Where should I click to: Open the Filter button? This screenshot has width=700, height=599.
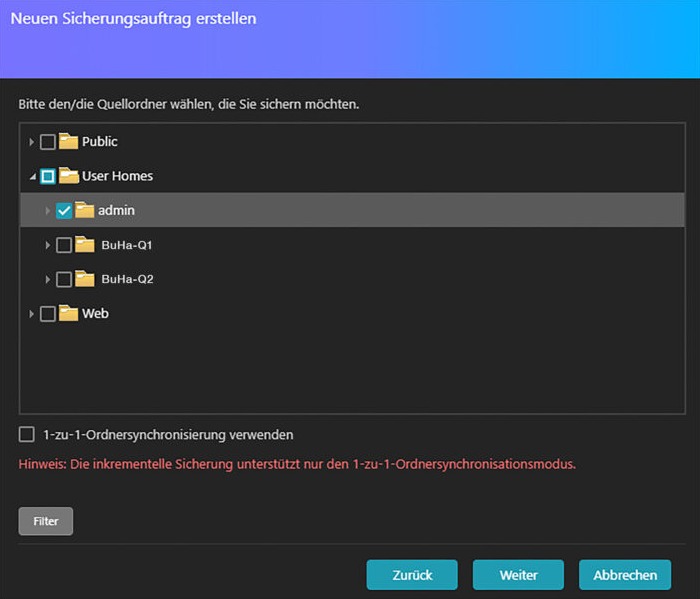coord(46,521)
